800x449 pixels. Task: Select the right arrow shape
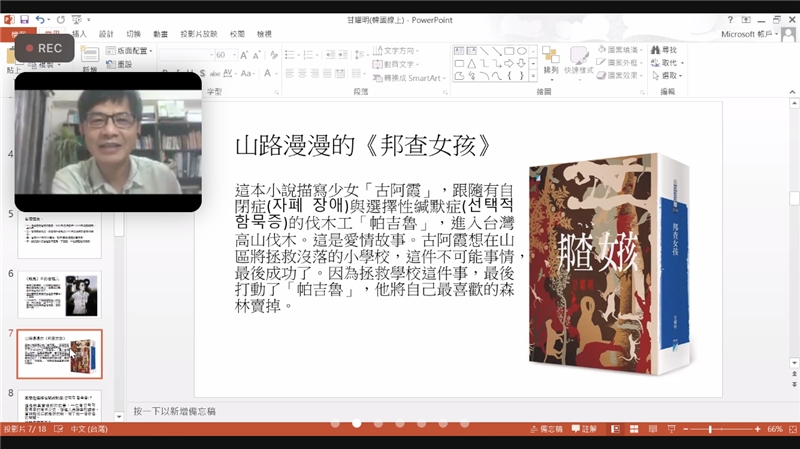click(509, 64)
